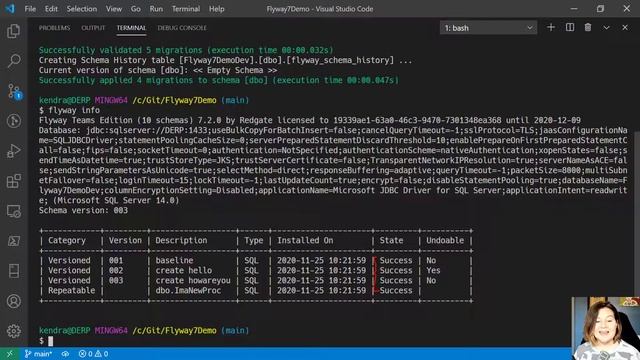640x360 pixels.
Task: Click 'Schema version: 003' text
Action: point(83,211)
